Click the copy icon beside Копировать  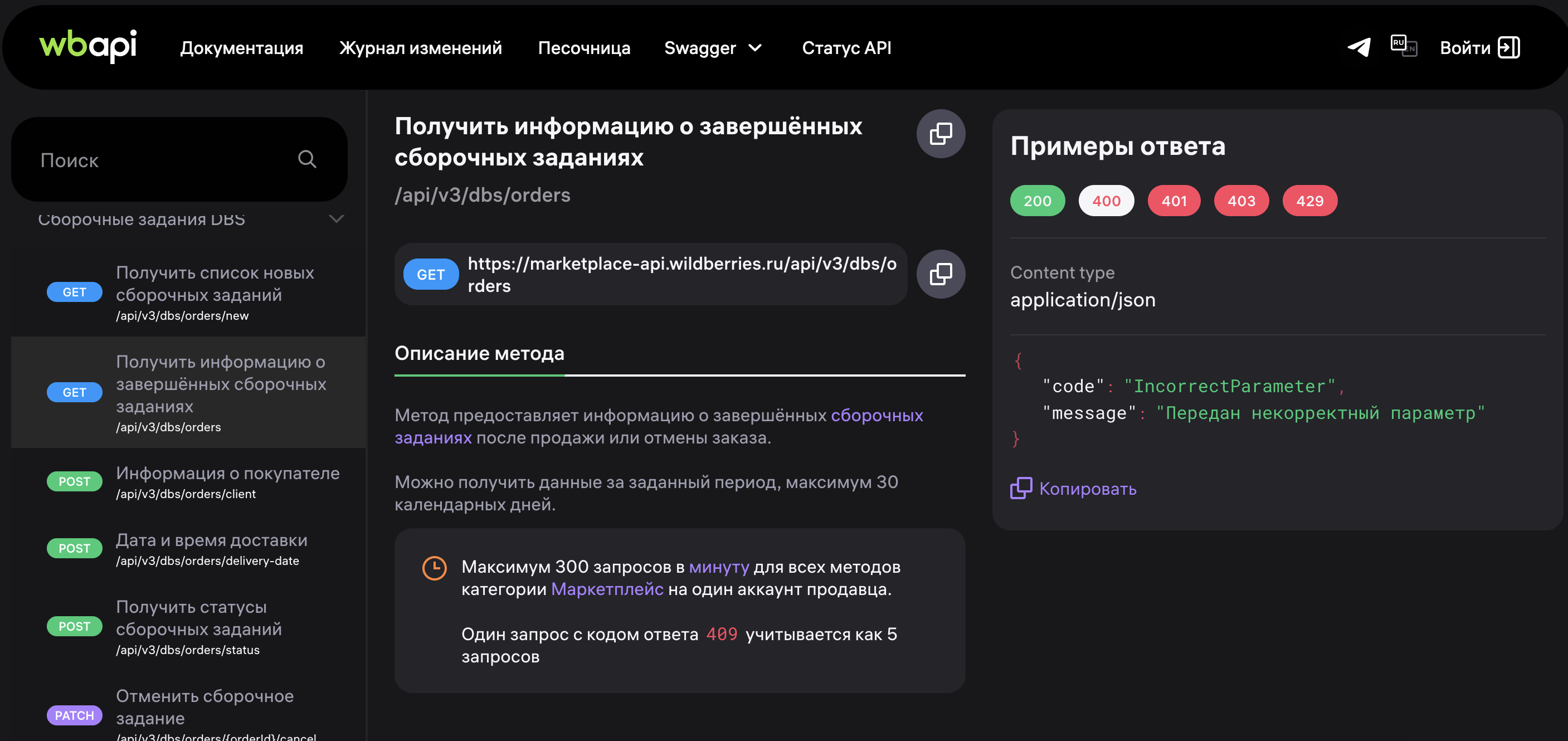[x=1021, y=489]
